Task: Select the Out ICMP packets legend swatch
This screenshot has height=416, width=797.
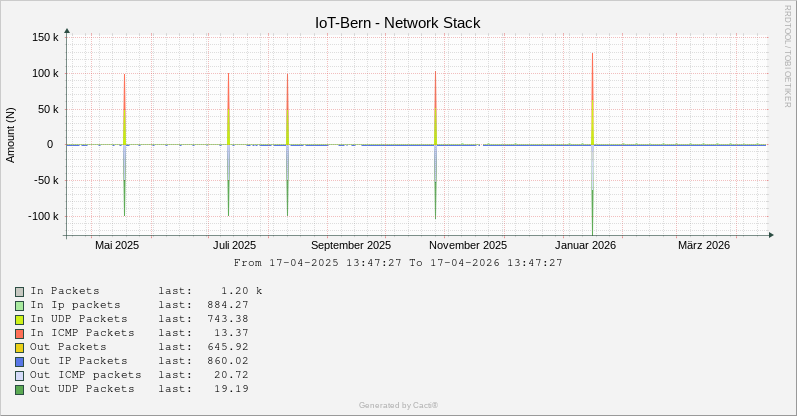Action: 19,375
